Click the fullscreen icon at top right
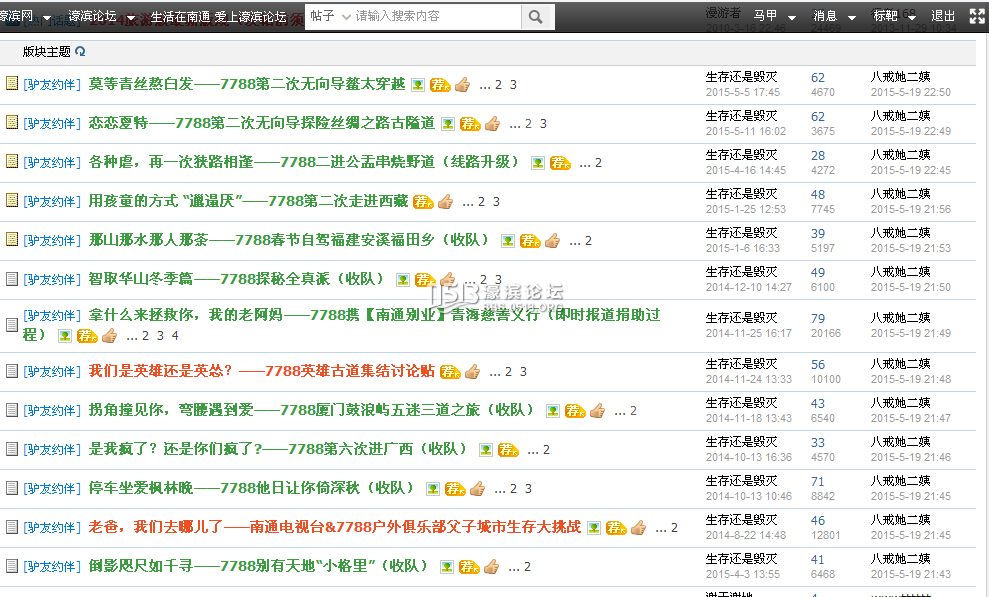989x597 pixels. pyautogui.click(x=975, y=15)
